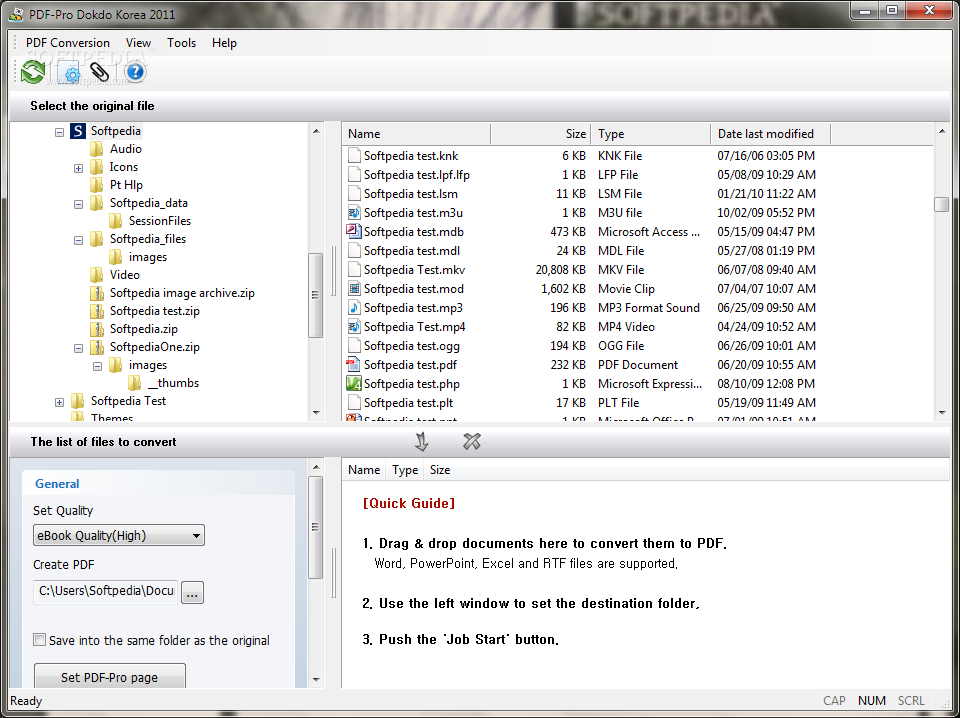Sort files by Type column header in file browser

[651, 133]
